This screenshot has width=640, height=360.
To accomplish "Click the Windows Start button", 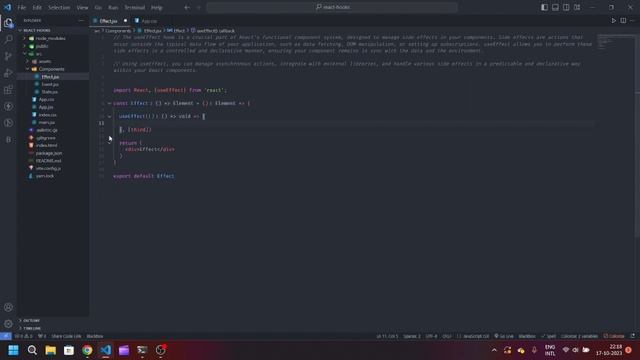I will tap(13, 350).
